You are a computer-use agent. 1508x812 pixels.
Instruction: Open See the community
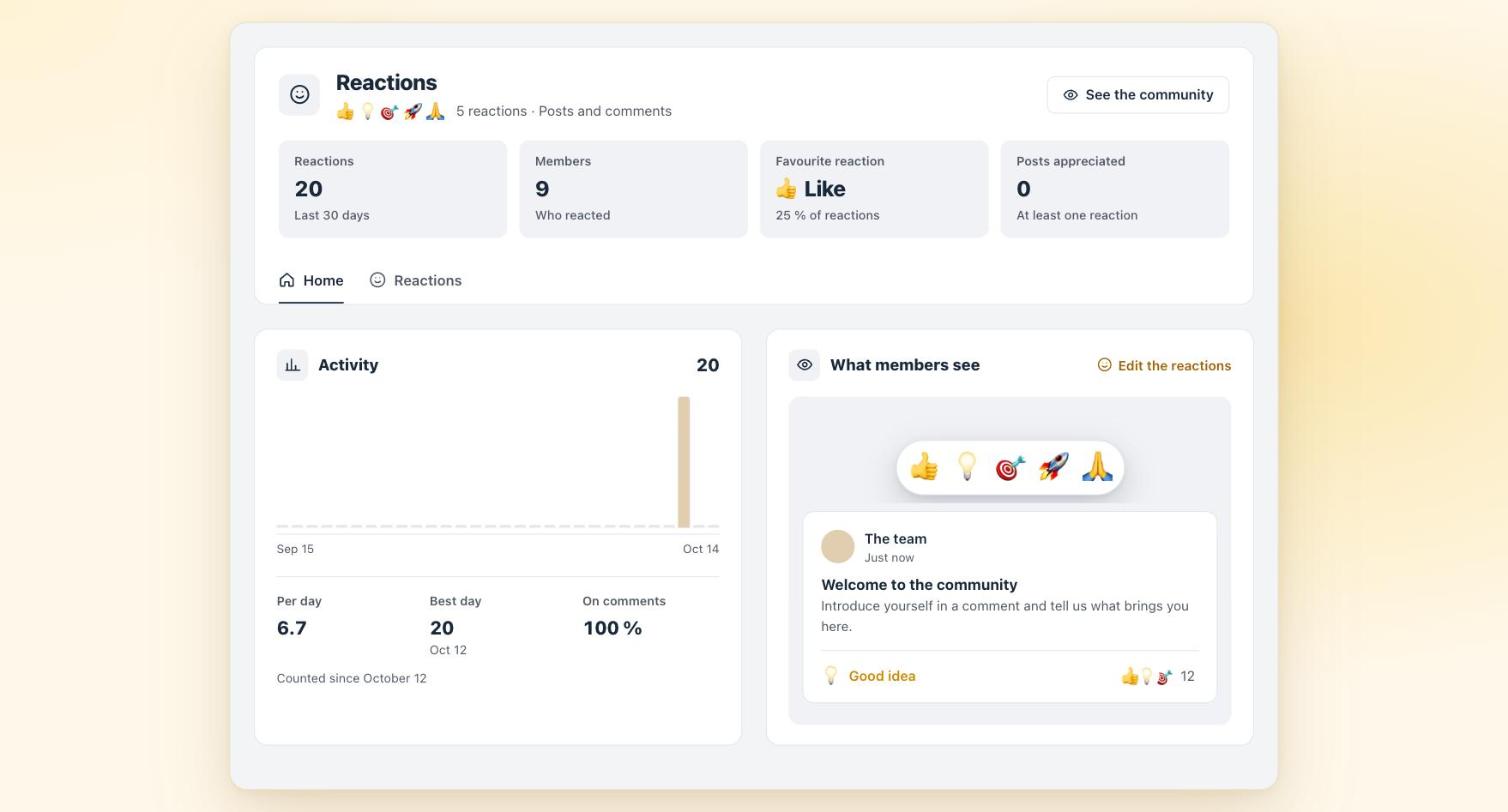pyautogui.click(x=1138, y=95)
